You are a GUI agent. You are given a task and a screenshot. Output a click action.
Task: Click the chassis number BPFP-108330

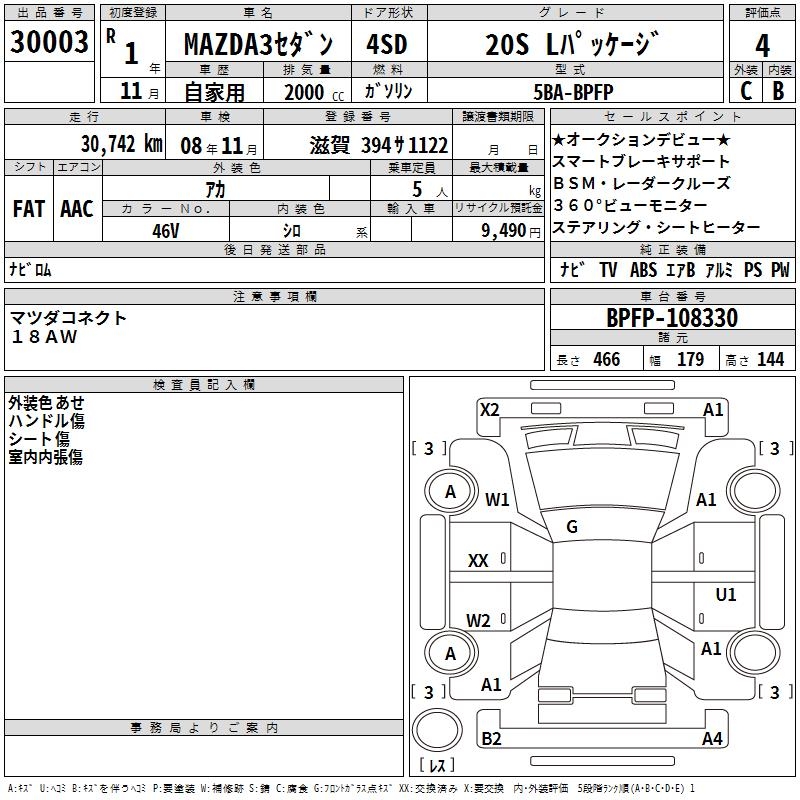click(x=672, y=317)
